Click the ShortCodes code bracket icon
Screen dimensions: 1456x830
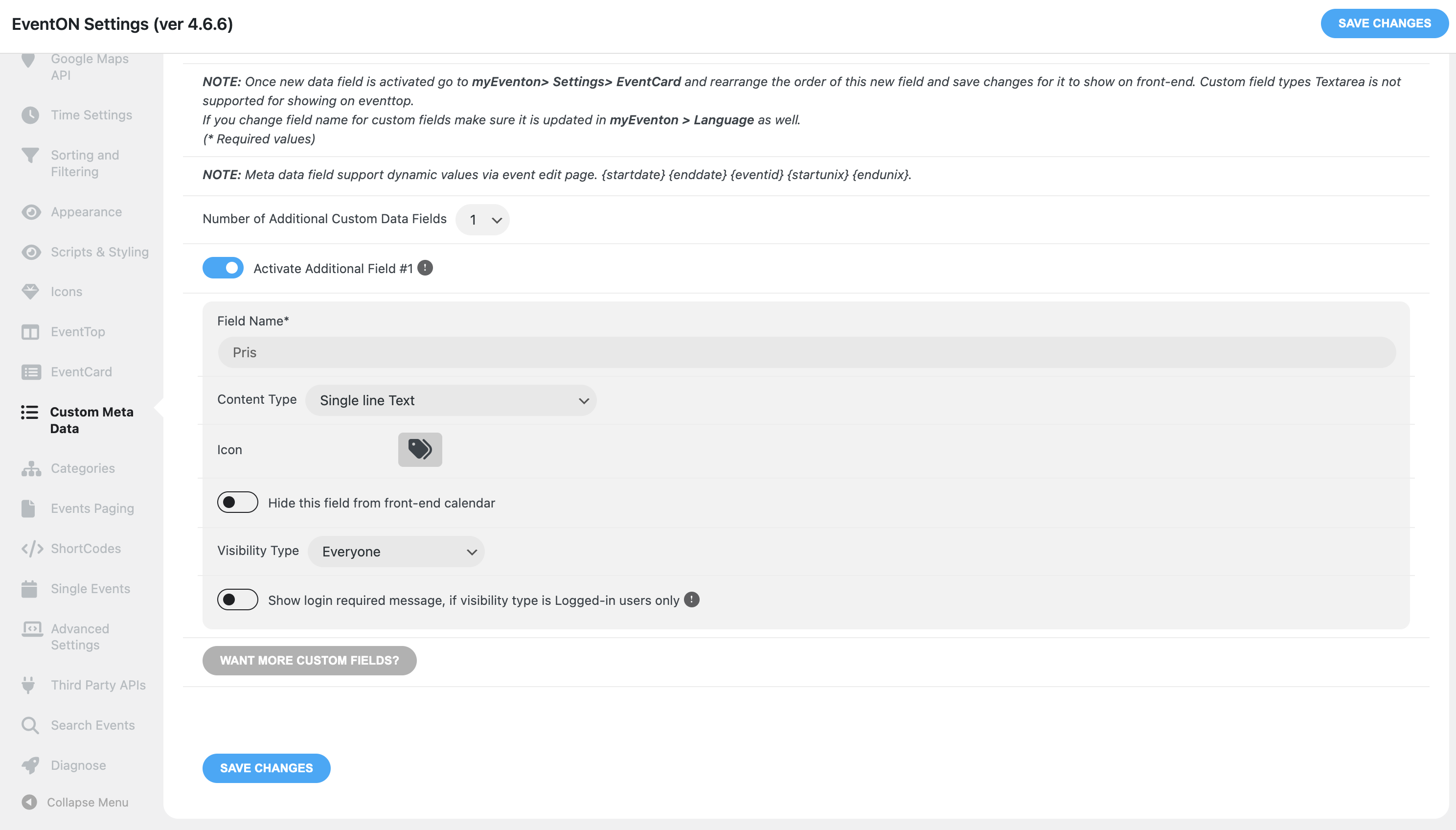pos(32,549)
